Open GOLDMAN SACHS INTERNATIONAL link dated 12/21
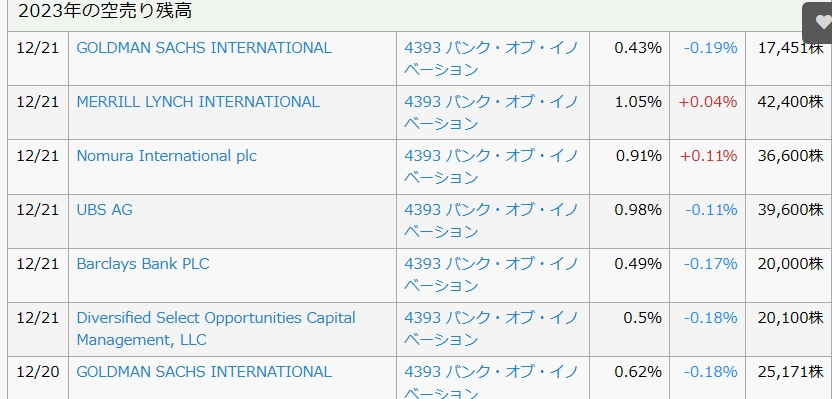 (204, 48)
